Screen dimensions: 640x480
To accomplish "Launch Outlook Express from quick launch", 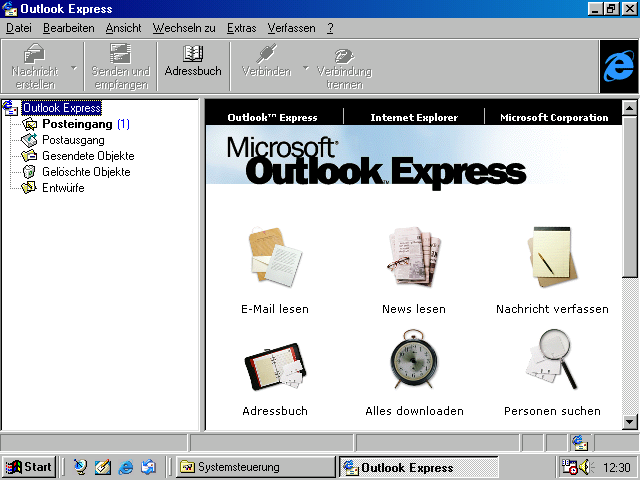I will tap(149, 467).
